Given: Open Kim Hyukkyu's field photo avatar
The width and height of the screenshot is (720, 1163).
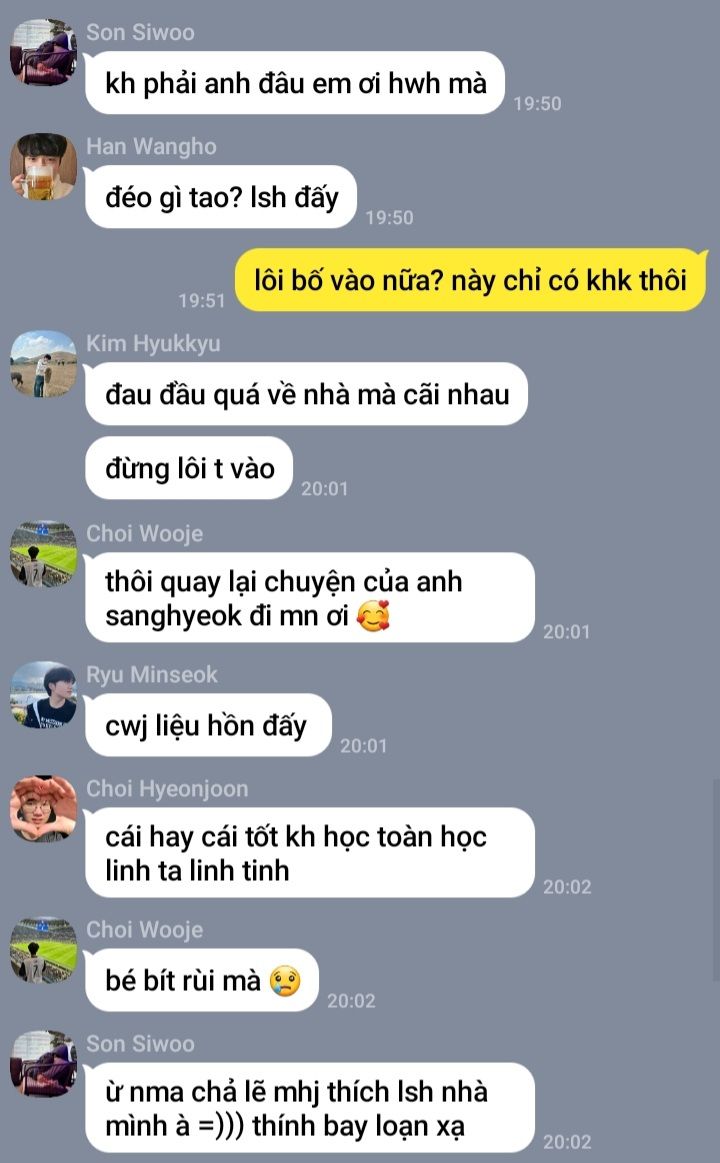Looking at the screenshot, I should pyautogui.click(x=43, y=364).
